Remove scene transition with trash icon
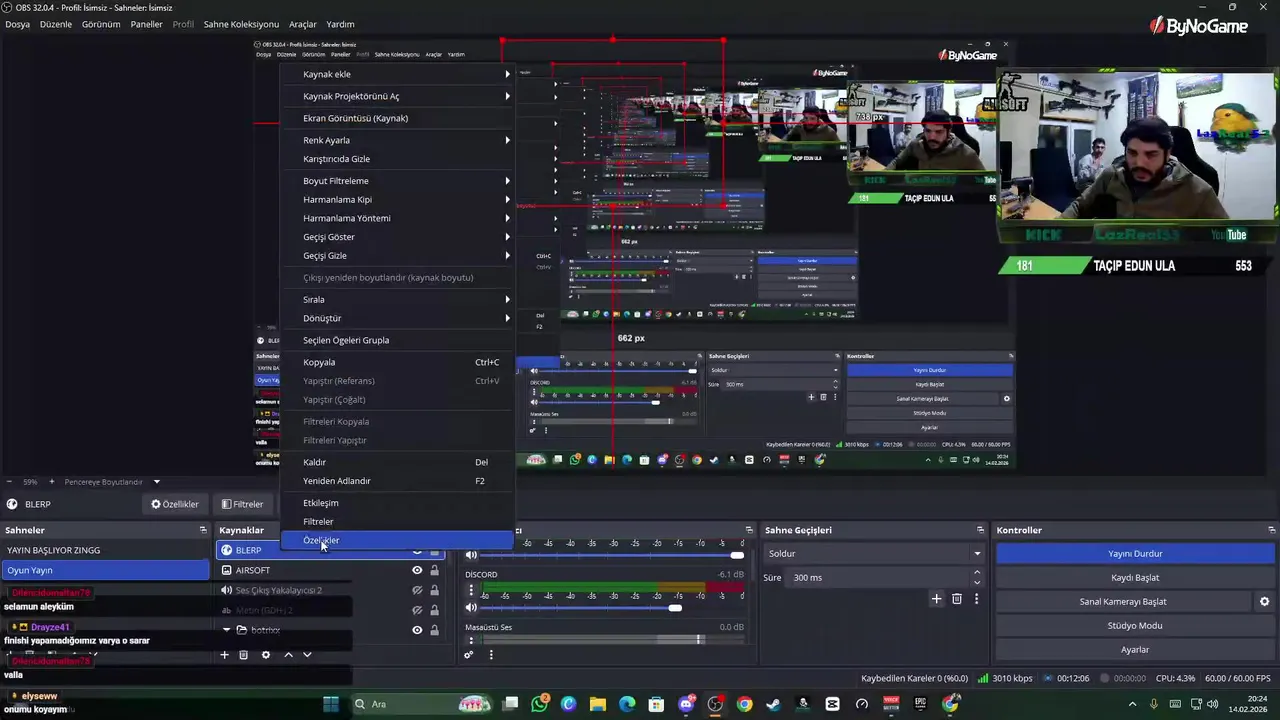Viewport: 1280px width, 720px height. [957, 599]
